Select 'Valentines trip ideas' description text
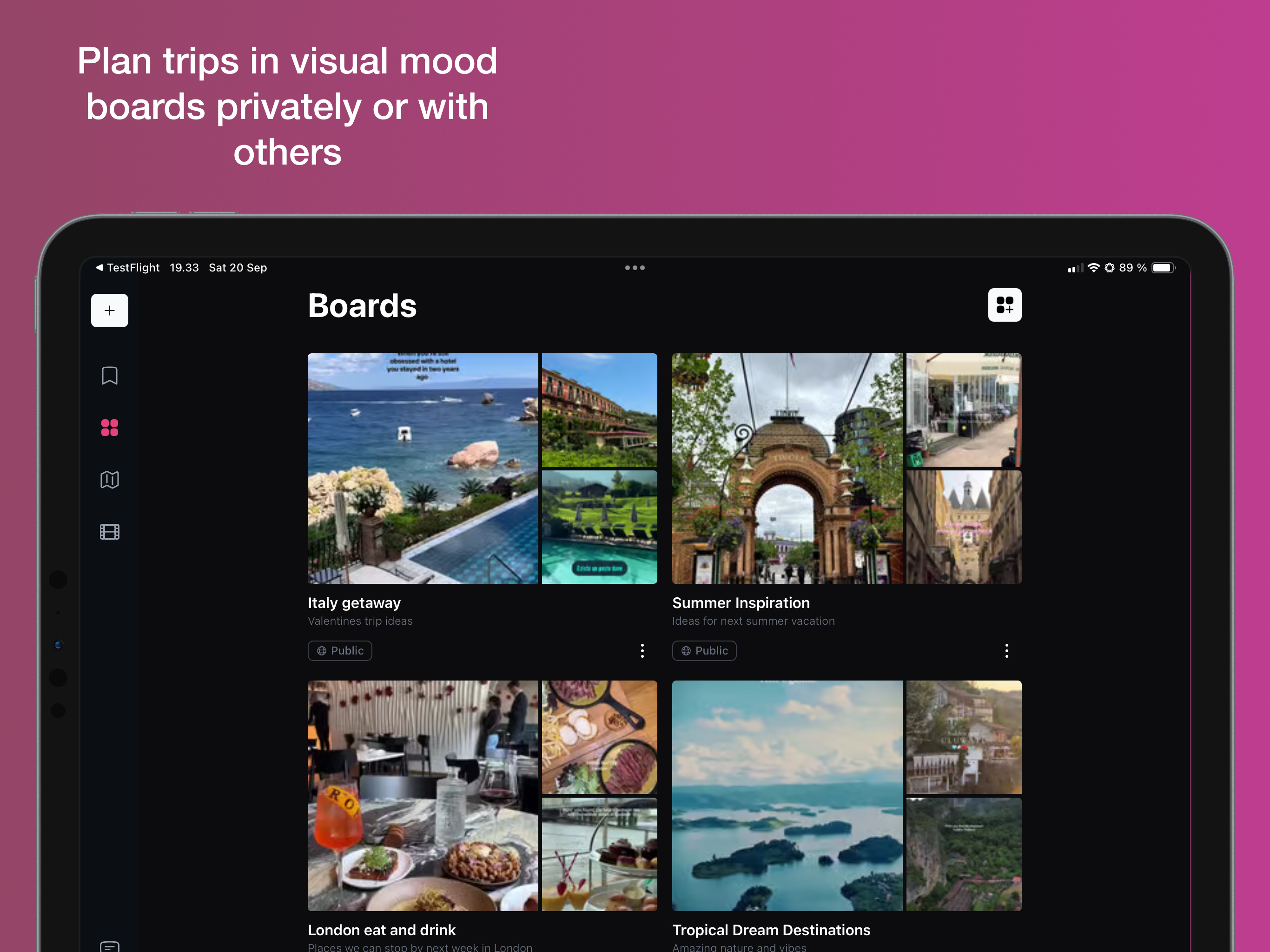Viewport: 1270px width, 952px height. coord(360,621)
